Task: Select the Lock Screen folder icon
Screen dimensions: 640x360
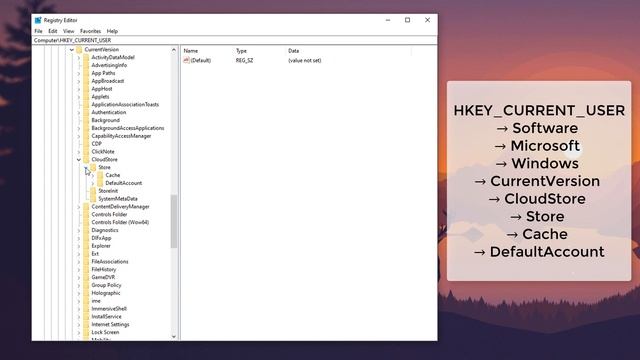Action: click(86, 332)
